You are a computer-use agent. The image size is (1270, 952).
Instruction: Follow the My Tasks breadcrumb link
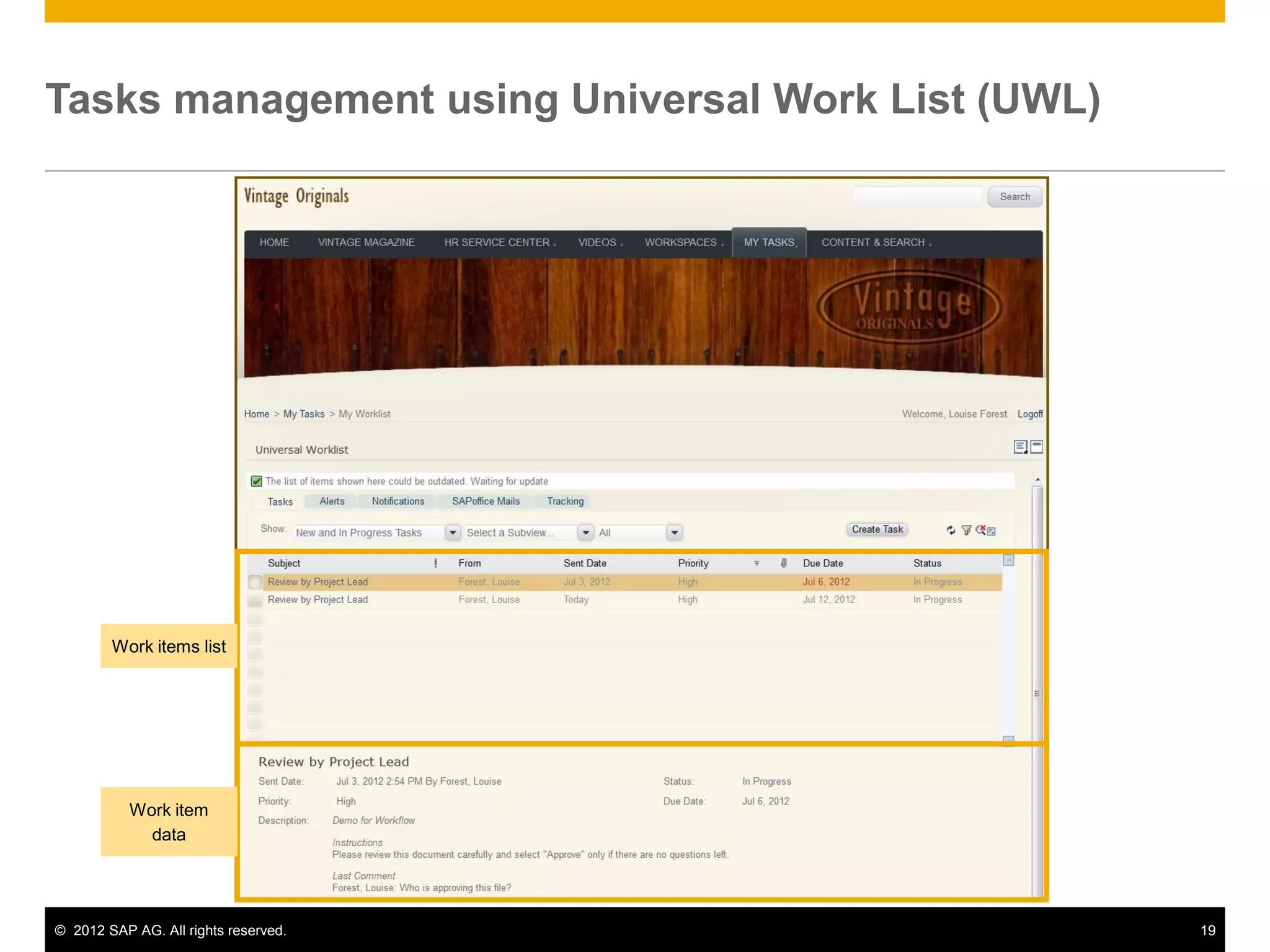pos(304,414)
